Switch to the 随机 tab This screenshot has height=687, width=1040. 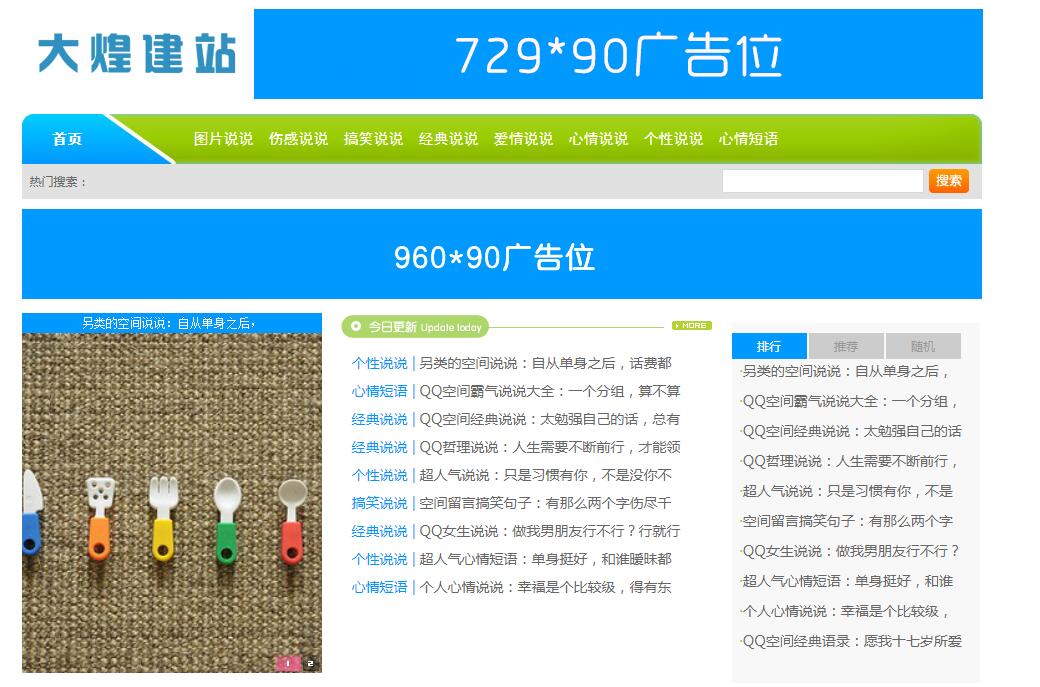923,346
